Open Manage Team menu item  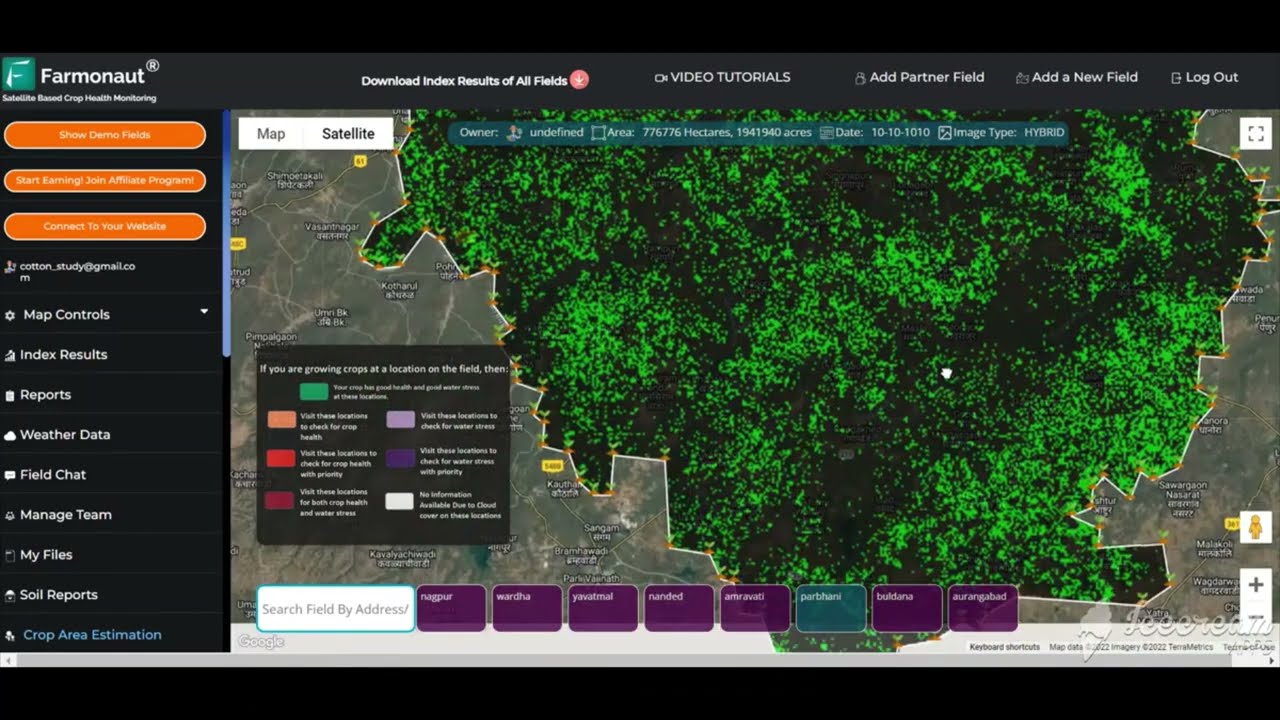65,515
